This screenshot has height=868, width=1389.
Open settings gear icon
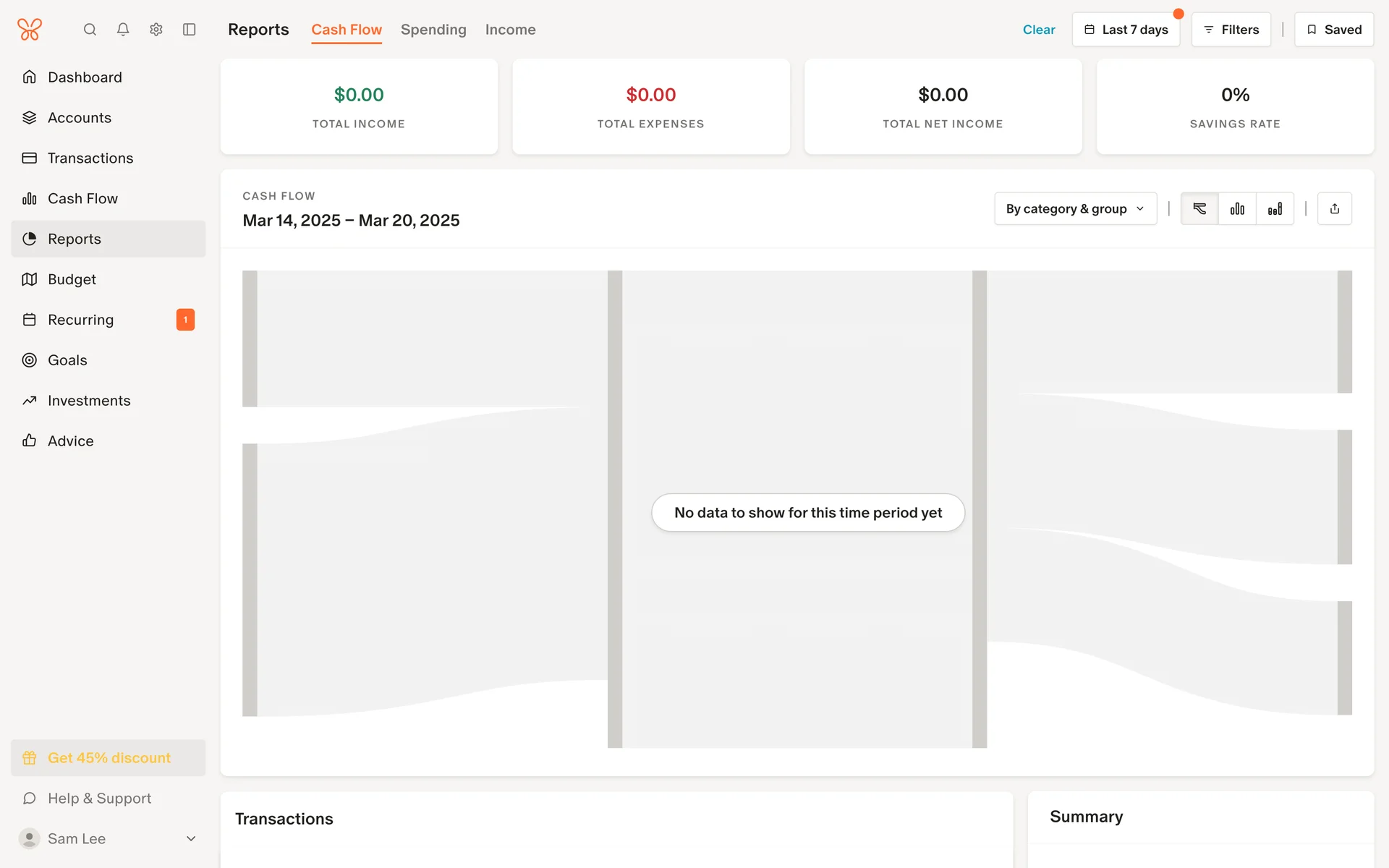click(x=156, y=30)
